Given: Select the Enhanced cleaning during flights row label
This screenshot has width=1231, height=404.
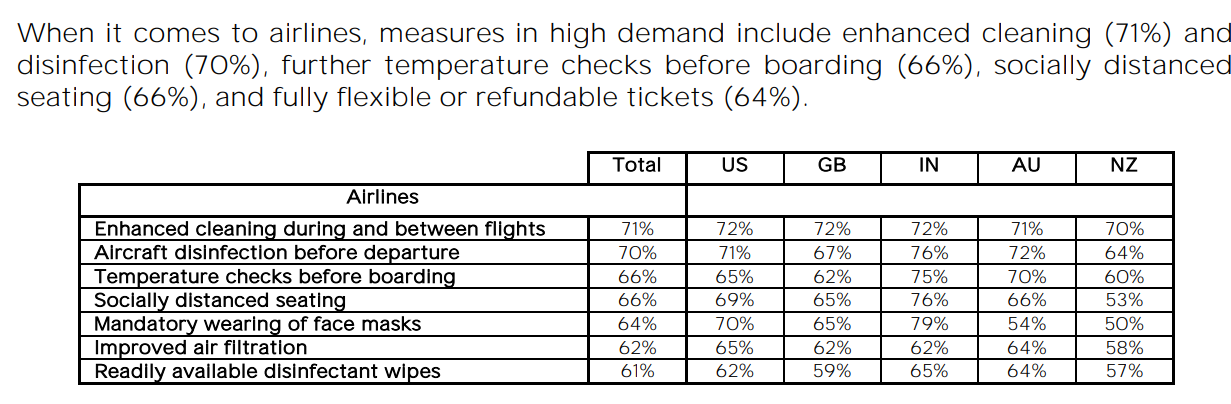Looking at the screenshot, I should [x=319, y=229].
